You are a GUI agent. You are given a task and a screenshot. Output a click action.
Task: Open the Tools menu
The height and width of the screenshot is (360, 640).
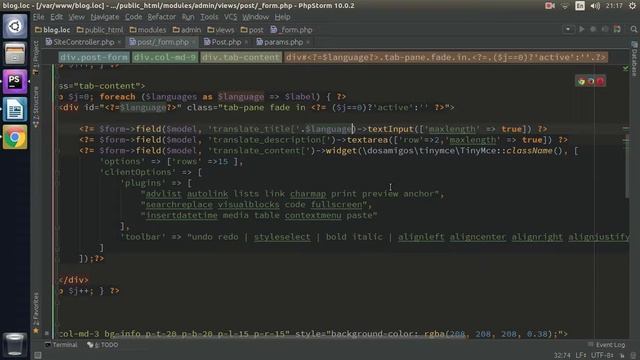209,17
